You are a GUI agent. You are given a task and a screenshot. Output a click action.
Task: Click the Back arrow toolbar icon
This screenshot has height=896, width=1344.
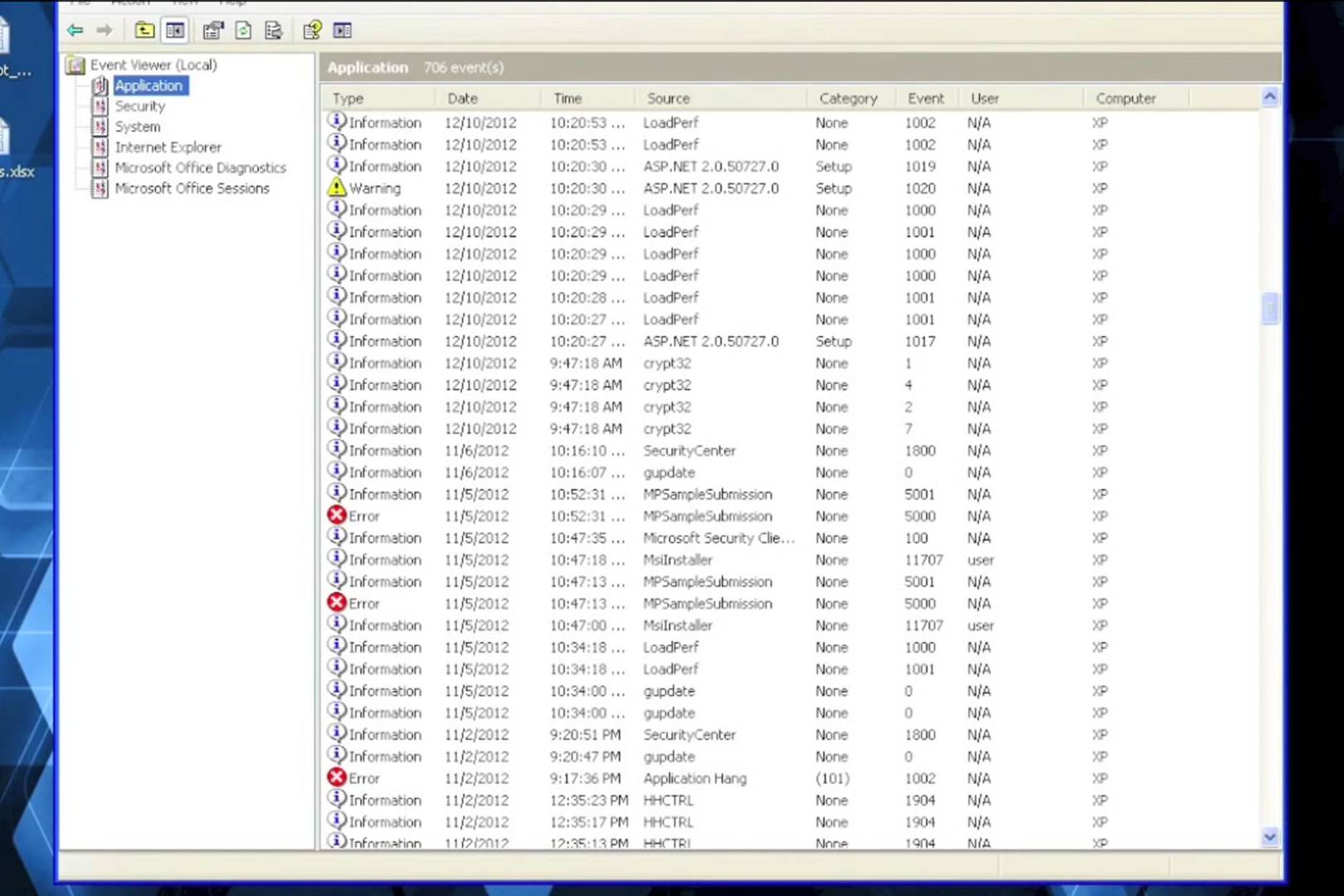point(75,31)
